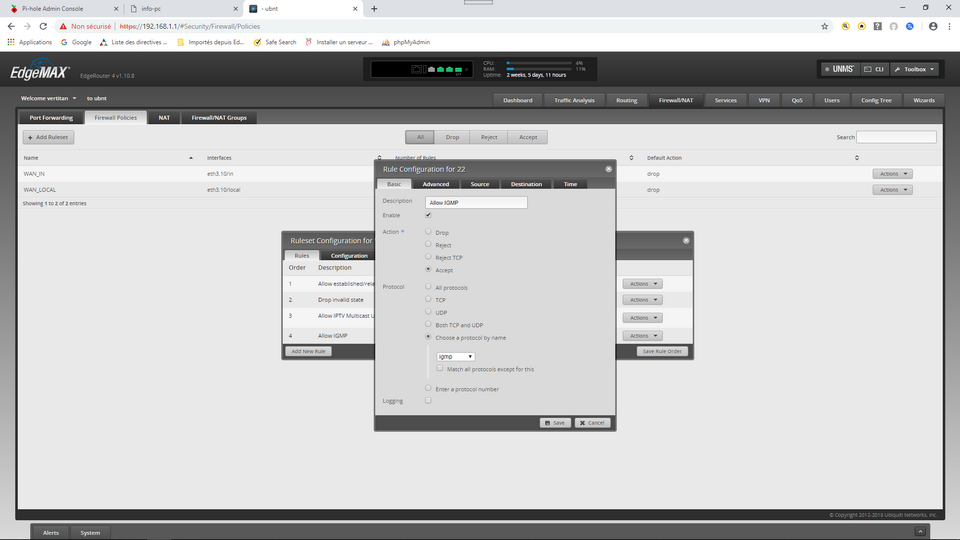Open Actions dropdown for WAN_IN ruleset

click(892, 173)
